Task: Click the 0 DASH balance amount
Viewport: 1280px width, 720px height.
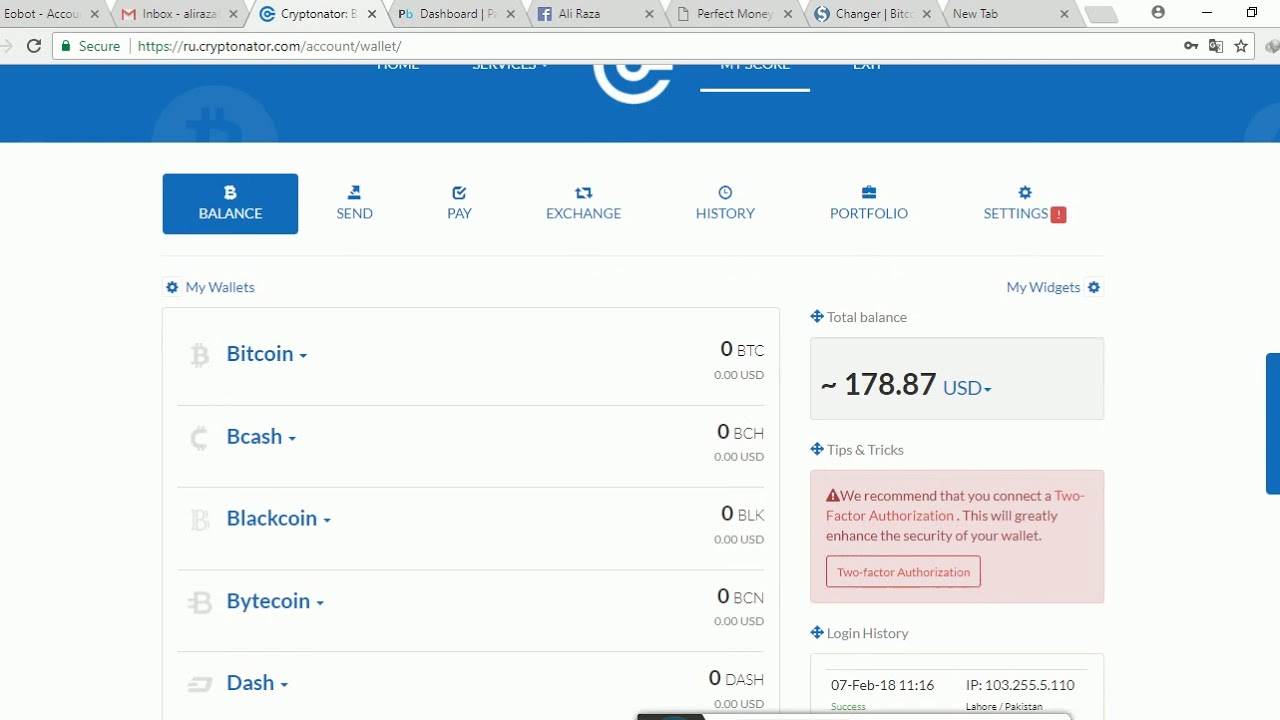Action: pos(736,678)
